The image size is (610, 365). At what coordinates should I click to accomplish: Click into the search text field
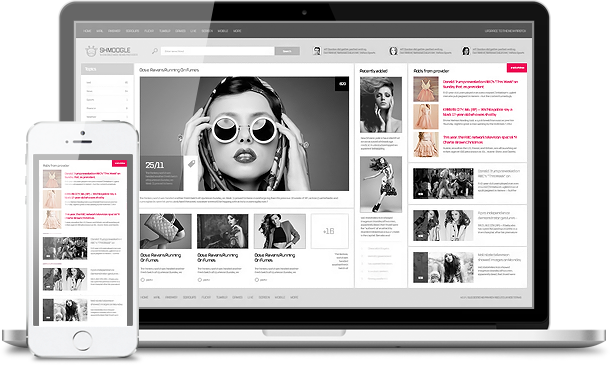coord(218,51)
